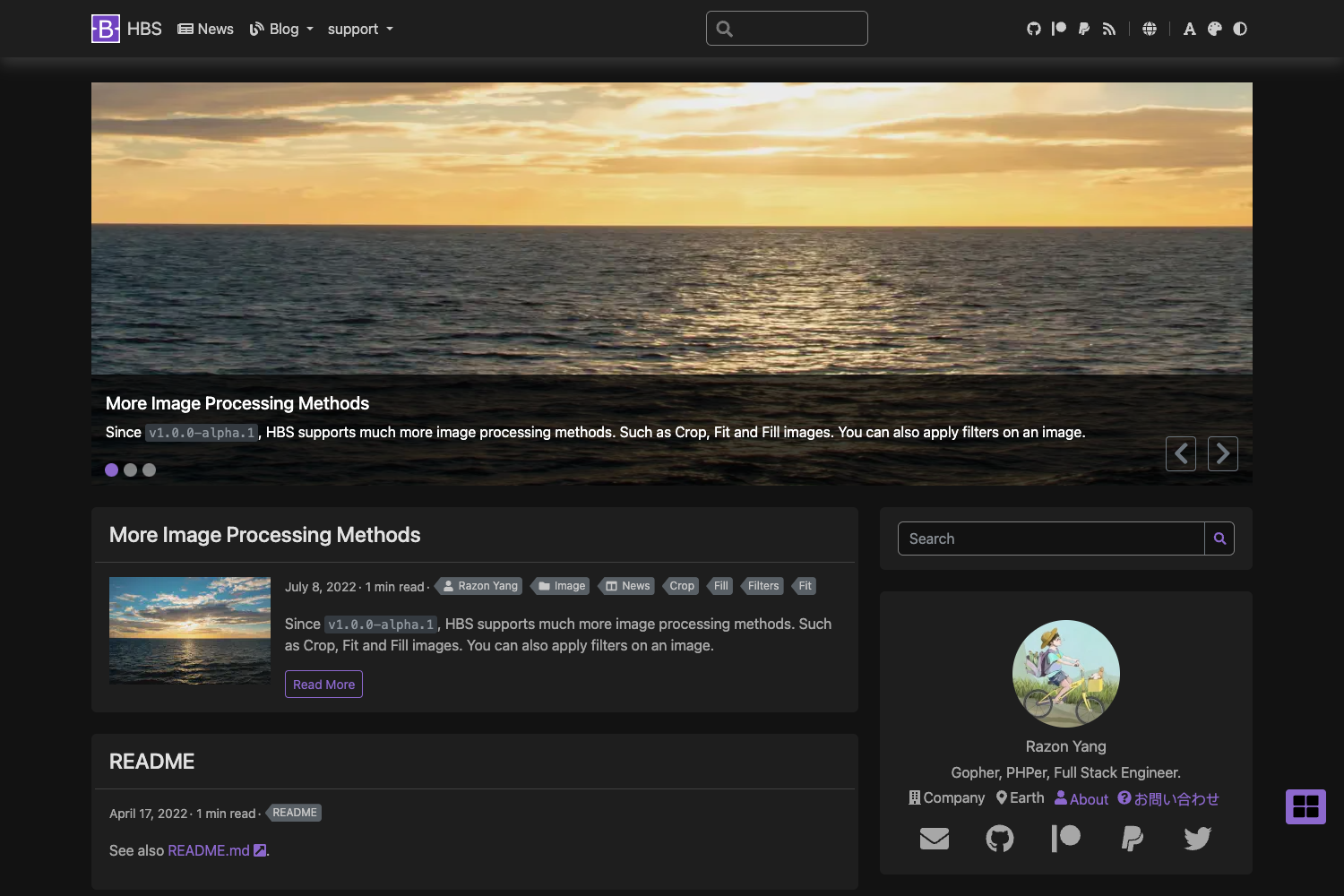1344x896 pixels.
Task: Select the second carousel indicator dot
Action: pyautogui.click(x=130, y=470)
